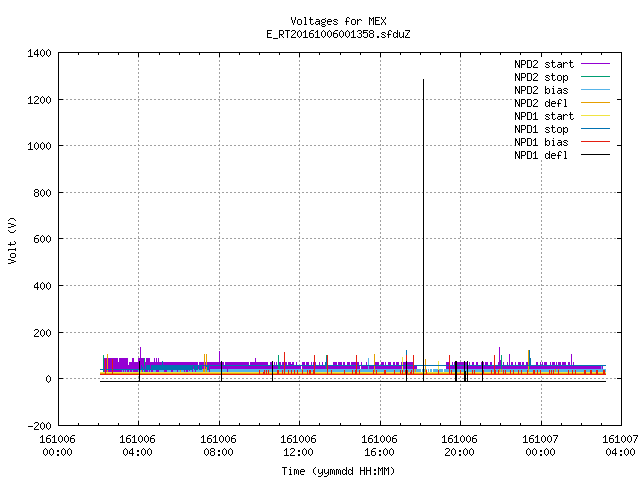Click the 161007 04:00 x-axis label
This screenshot has width=640, height=480.
(620, 446)
